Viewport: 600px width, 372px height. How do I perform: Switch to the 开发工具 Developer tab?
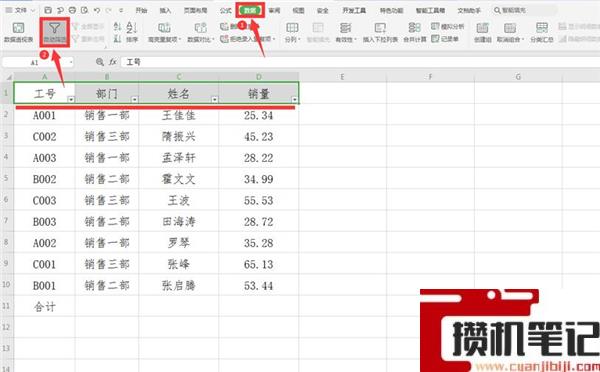point(354,10)
